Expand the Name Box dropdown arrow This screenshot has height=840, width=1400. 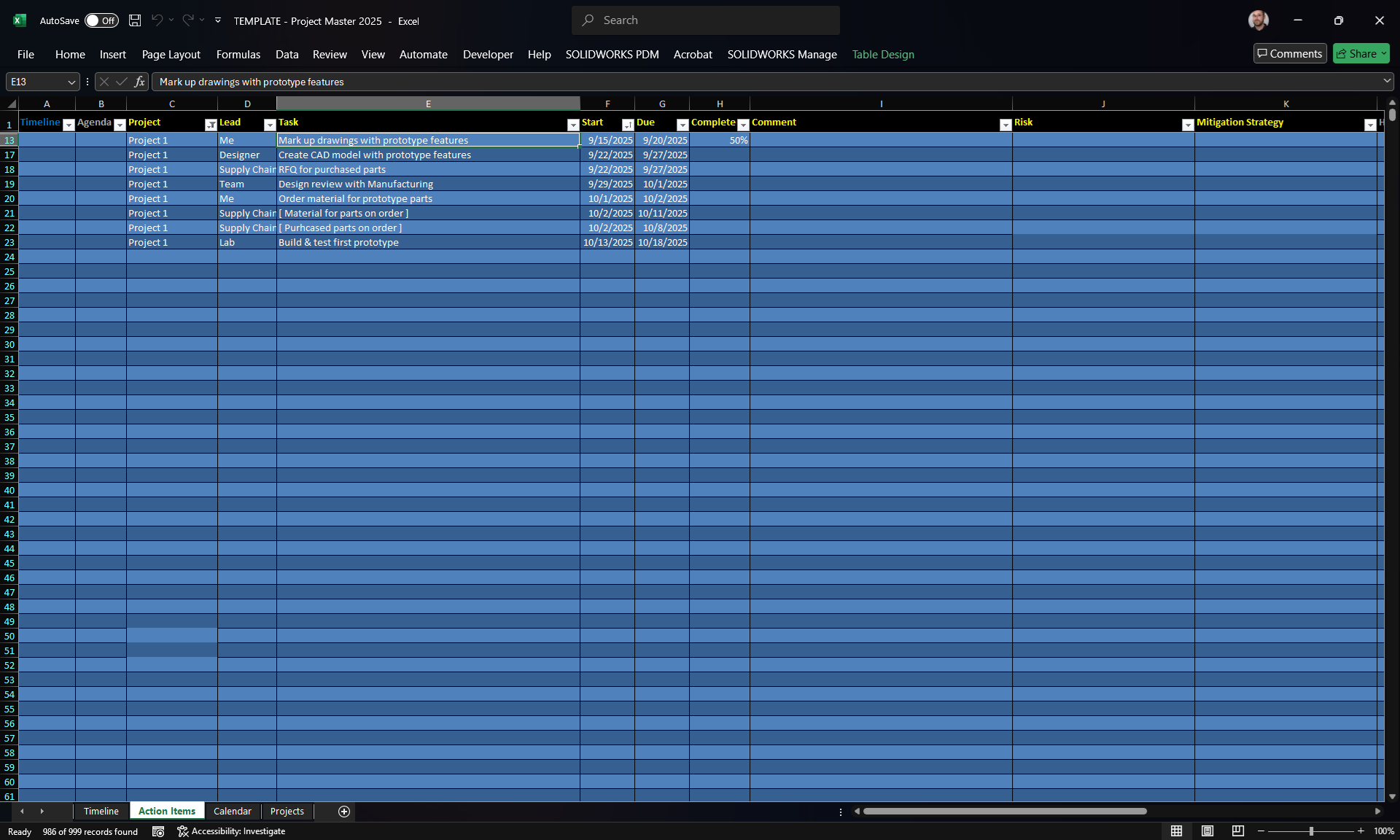(71, 82)
